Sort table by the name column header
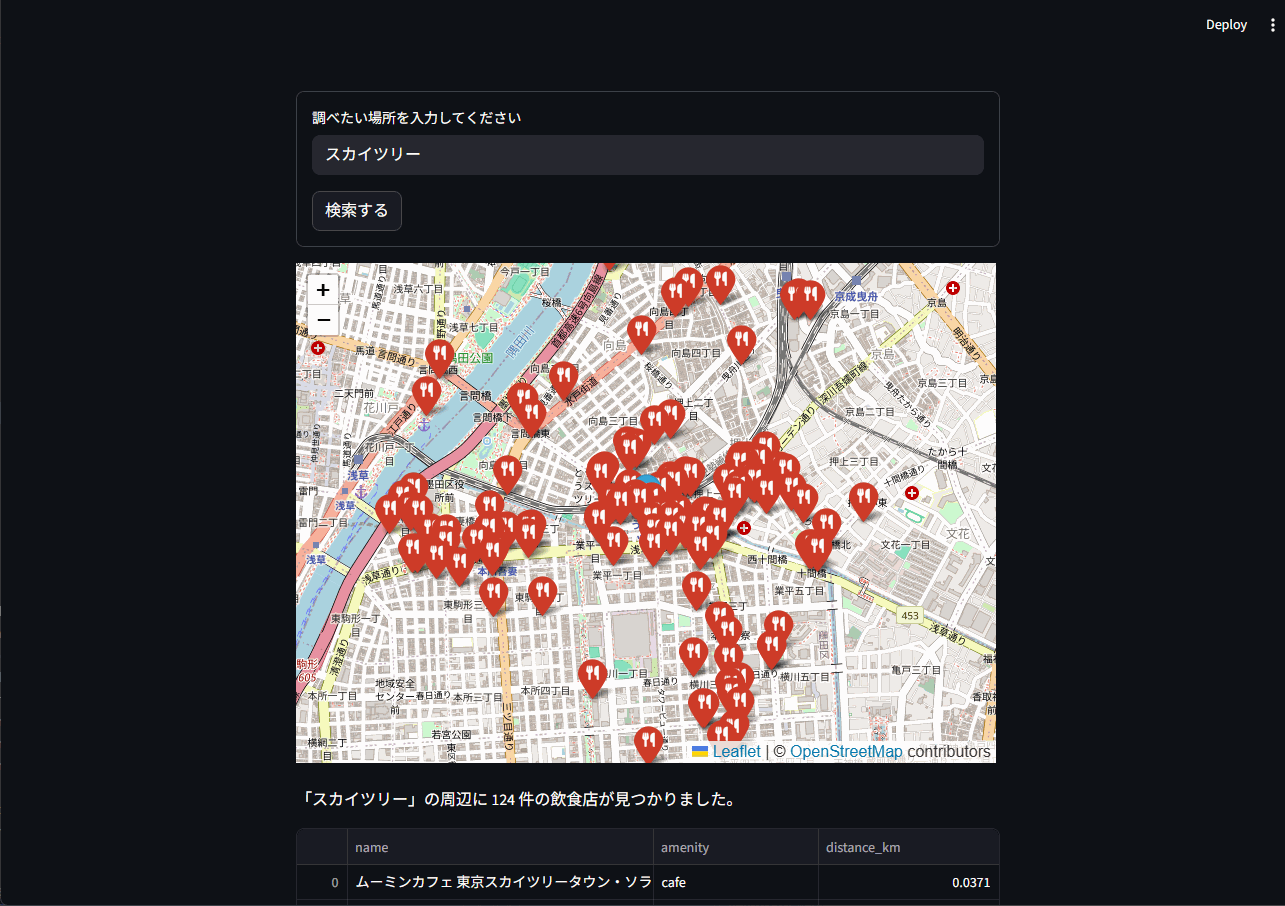Screen dimensions: 1285x906 point(500,847)
